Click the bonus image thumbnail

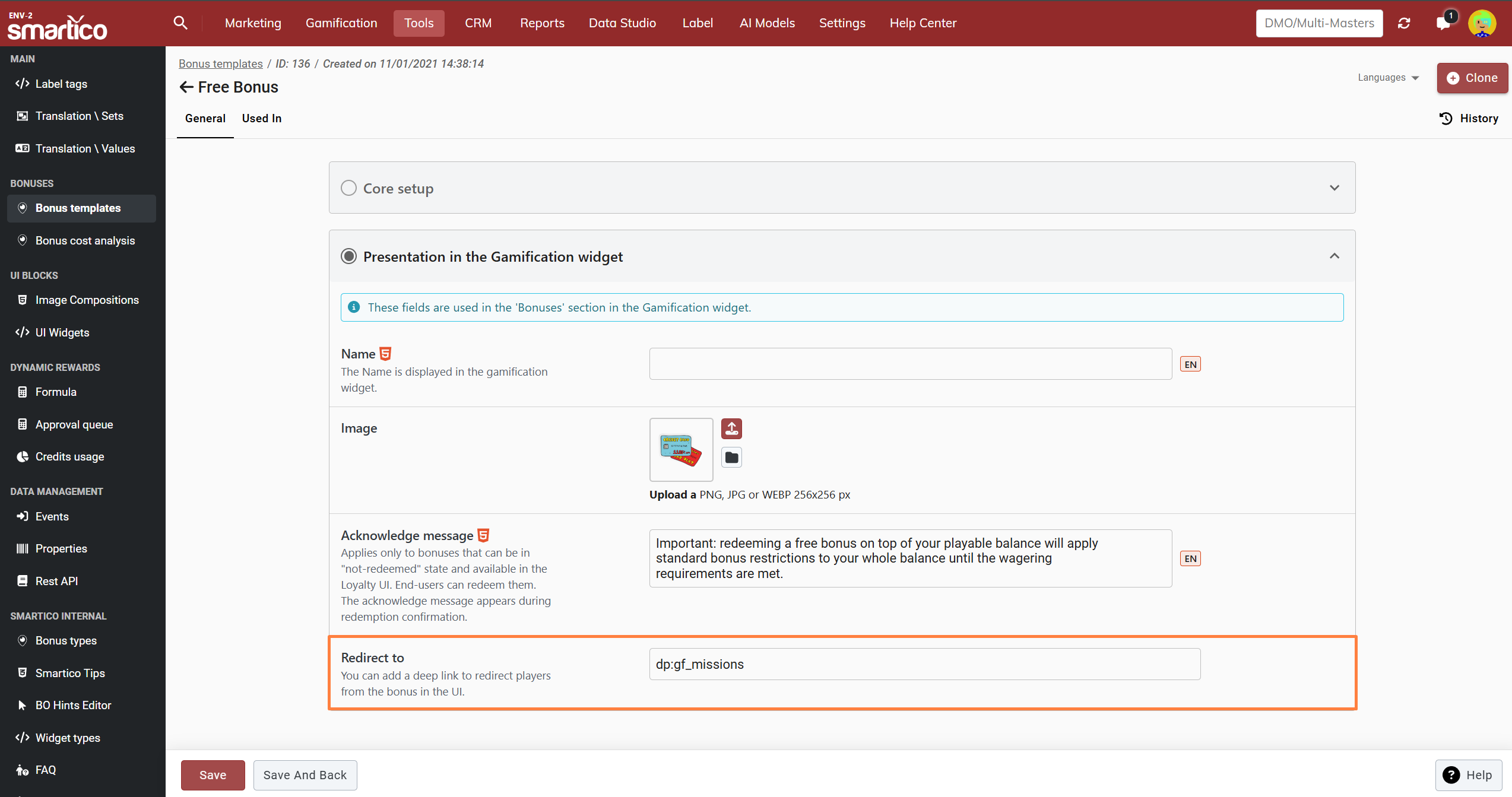pyautogui.click(x=681, y=450)
